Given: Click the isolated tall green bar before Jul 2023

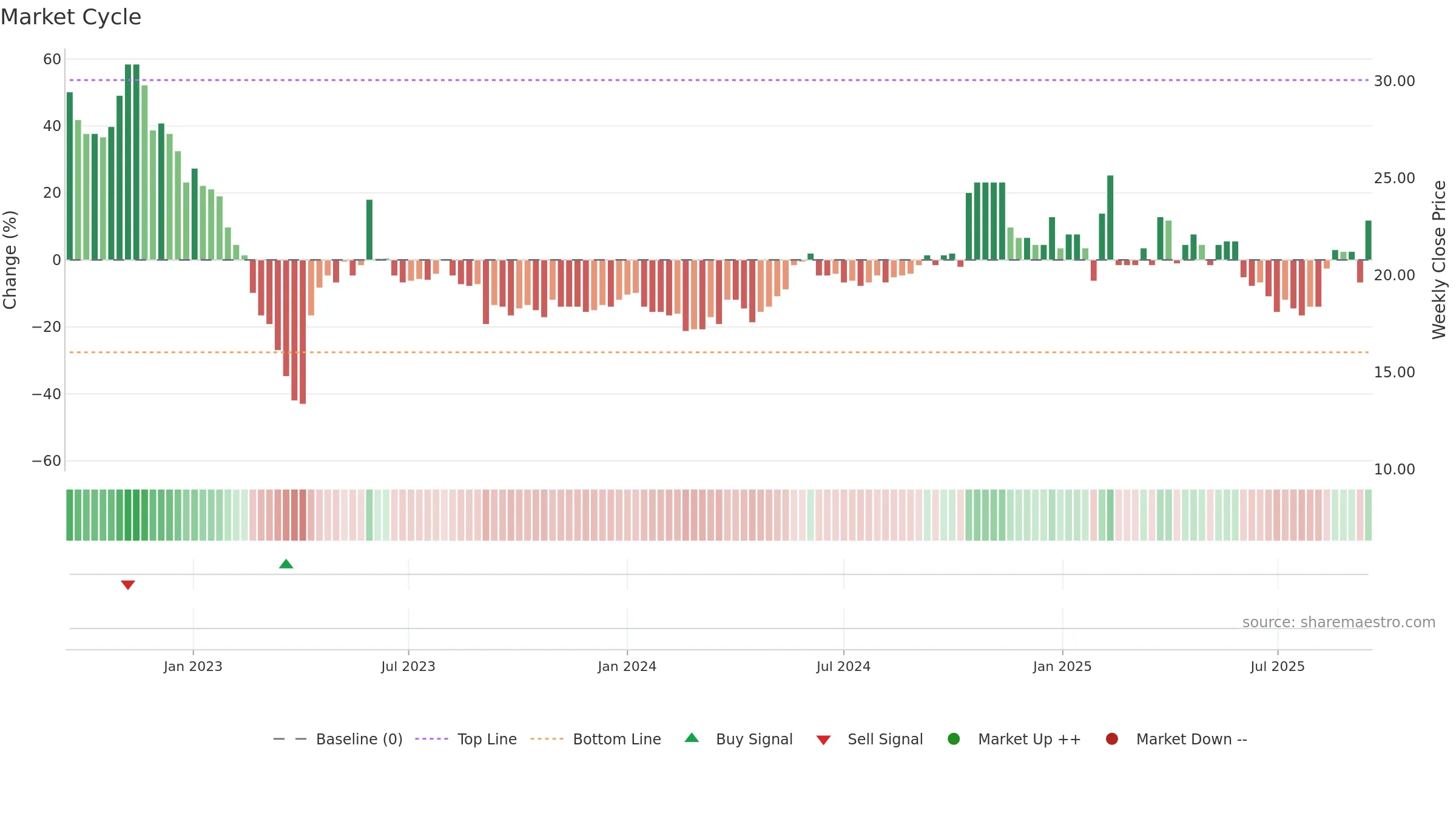Looking at the screenshot, I should [369, 230].
